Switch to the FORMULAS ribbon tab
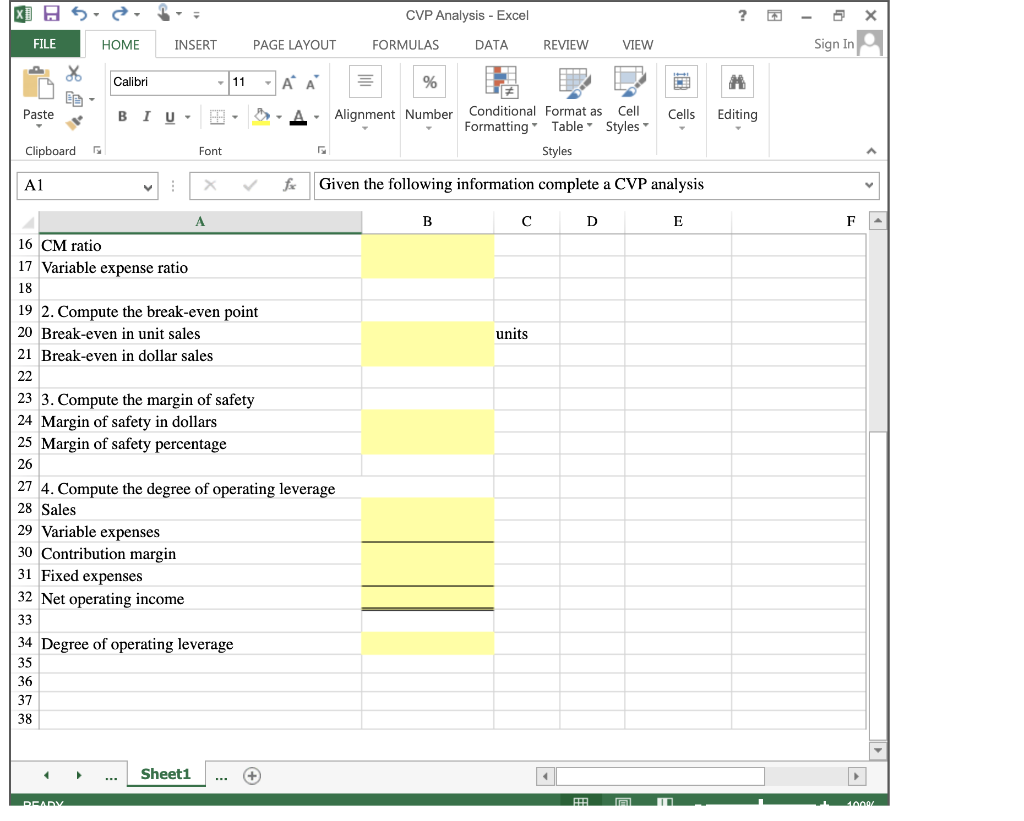The image size is (1024, 821). point(405,44)
